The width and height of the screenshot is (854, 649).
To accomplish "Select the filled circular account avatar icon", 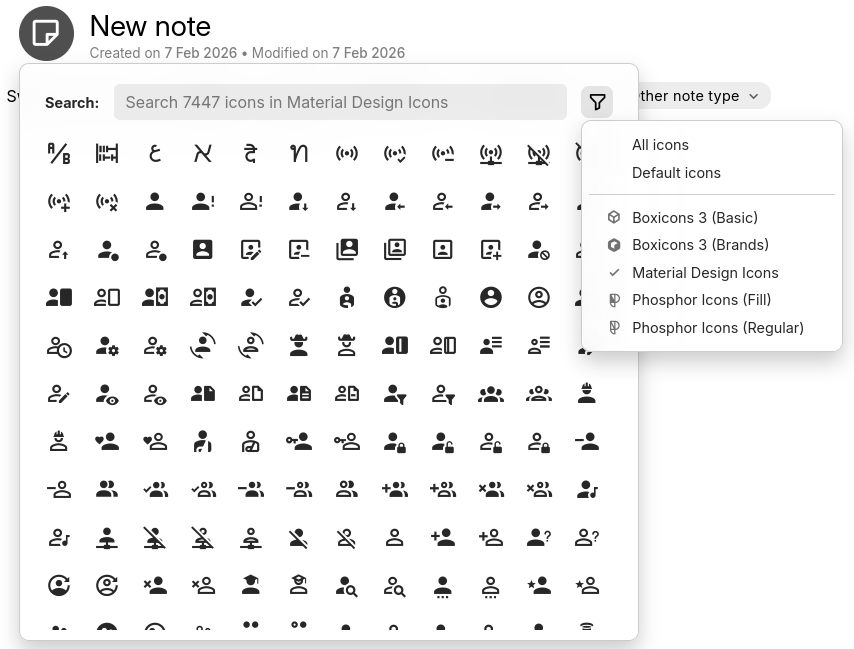I will 491,297.
